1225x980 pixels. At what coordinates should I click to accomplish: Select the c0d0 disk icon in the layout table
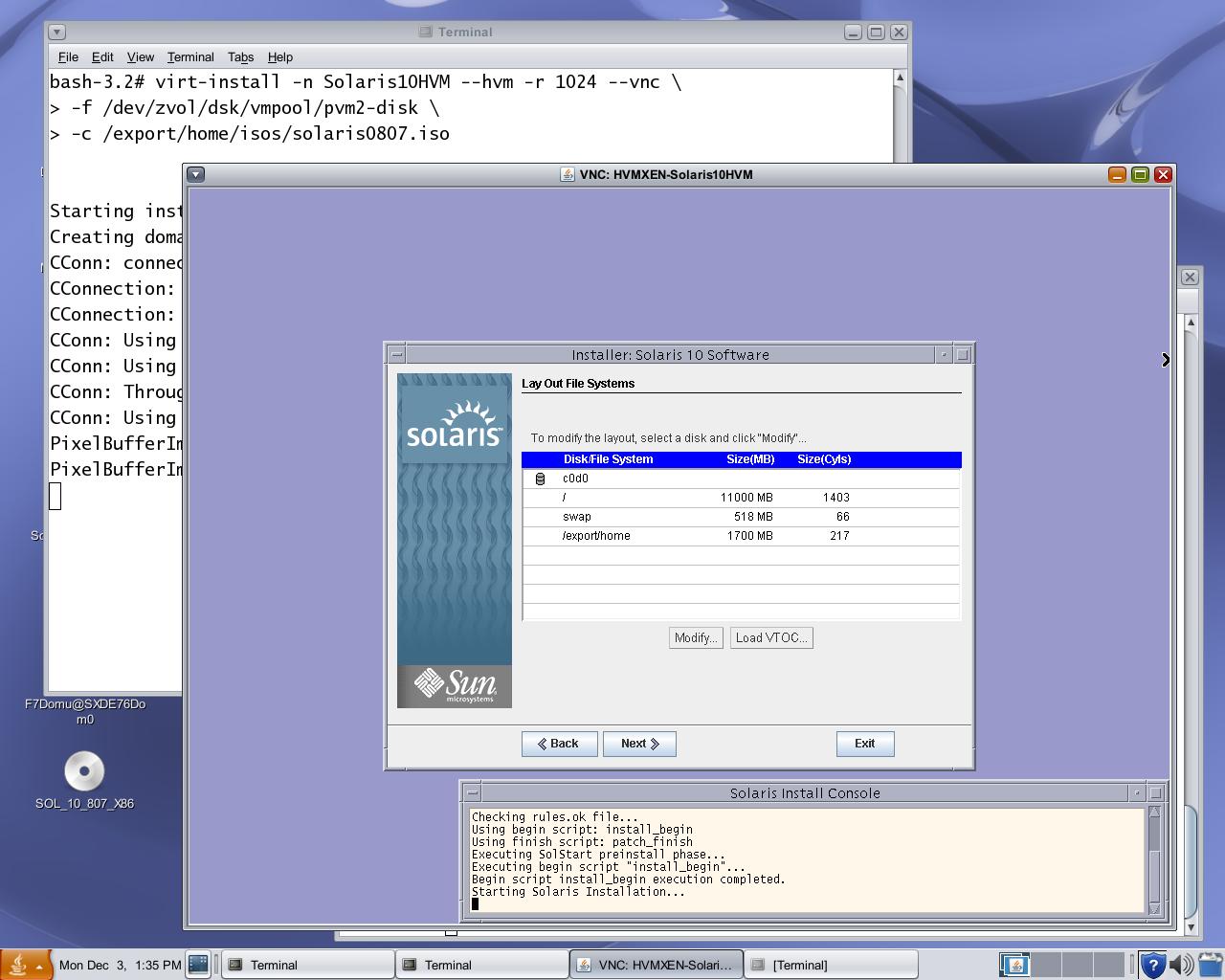point(540,479)
